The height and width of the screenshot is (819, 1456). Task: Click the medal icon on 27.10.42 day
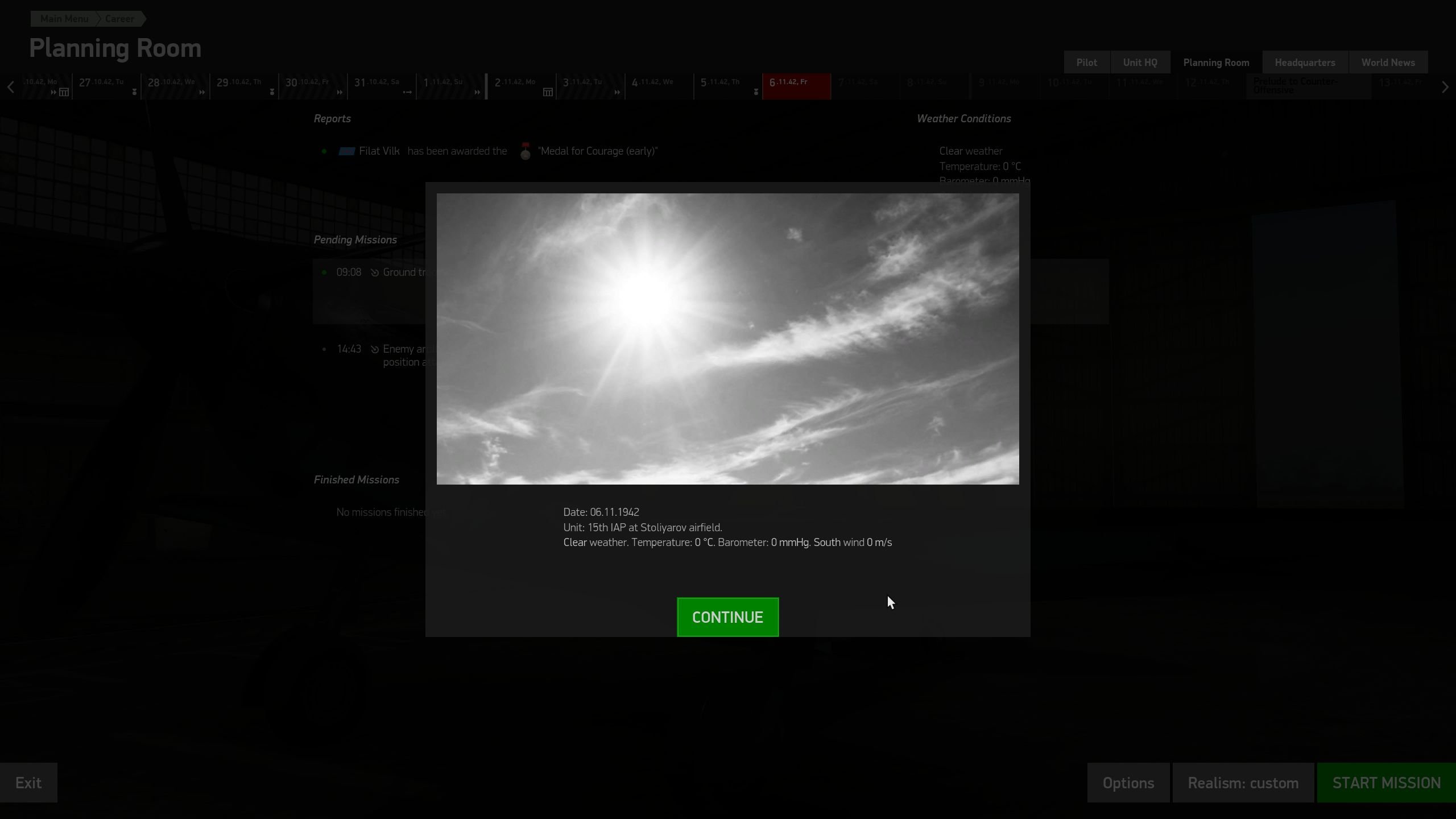coord(134,92)
